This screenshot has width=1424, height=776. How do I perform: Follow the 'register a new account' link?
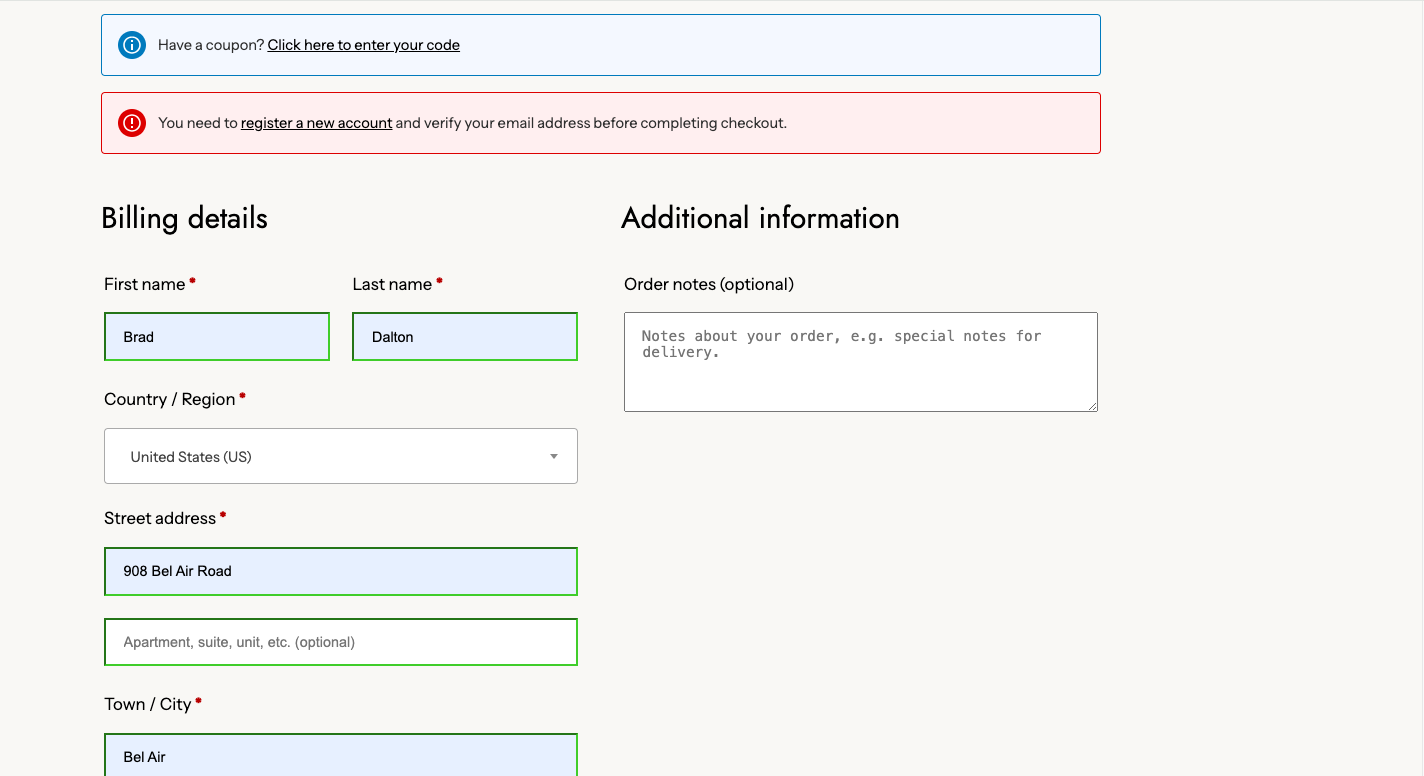click(x=316, y=123)
